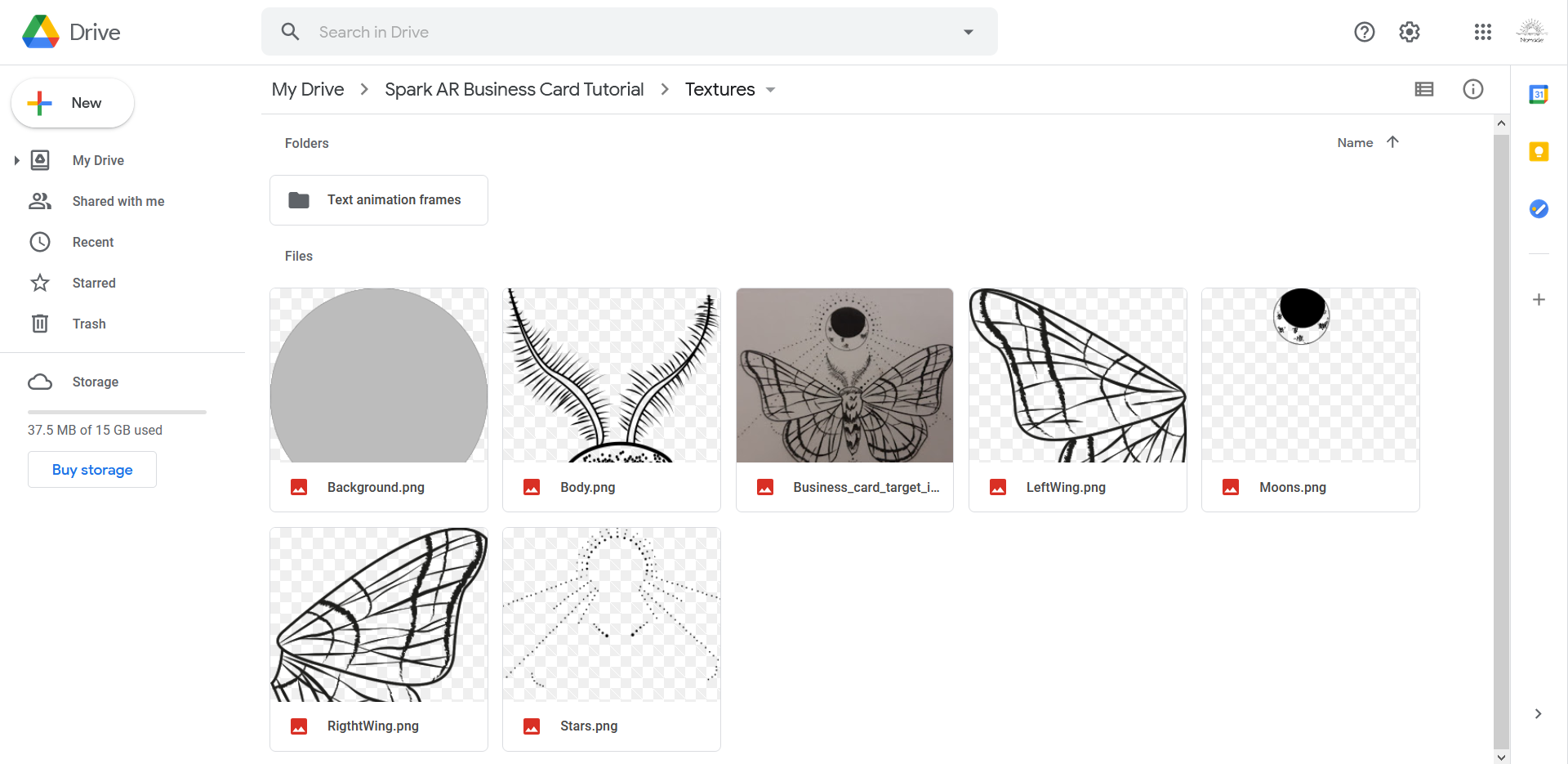Go to Shared with me

(x=118, y=201)
